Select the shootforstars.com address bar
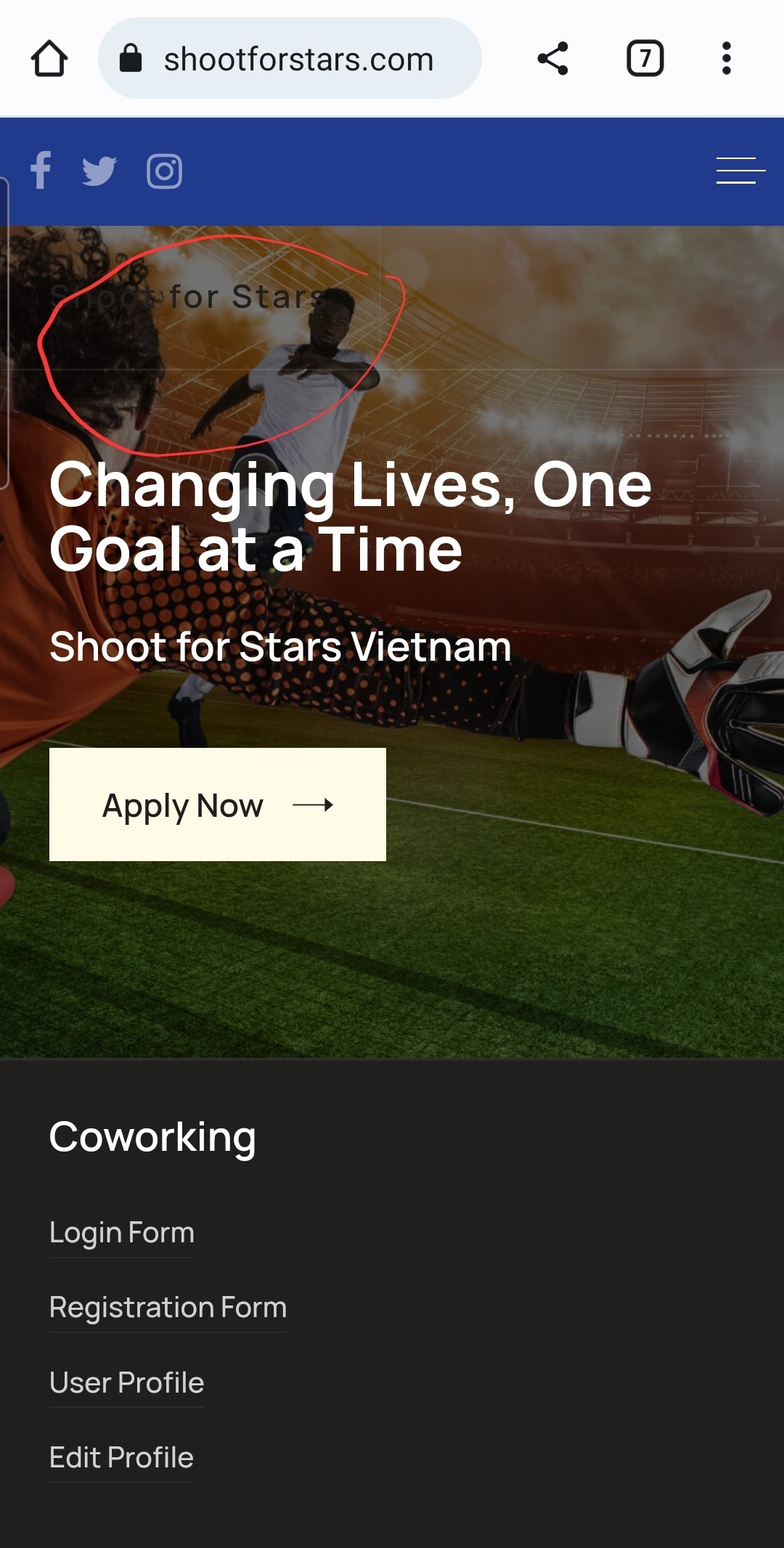The width and height of the screenshot is (784, 1548). [290, 59]
